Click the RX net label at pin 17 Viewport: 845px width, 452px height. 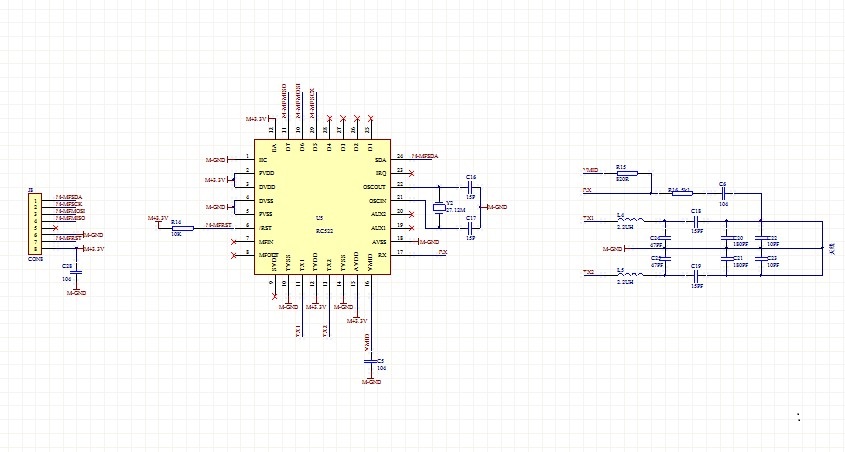pyautogui.click(x=442, y=254)
